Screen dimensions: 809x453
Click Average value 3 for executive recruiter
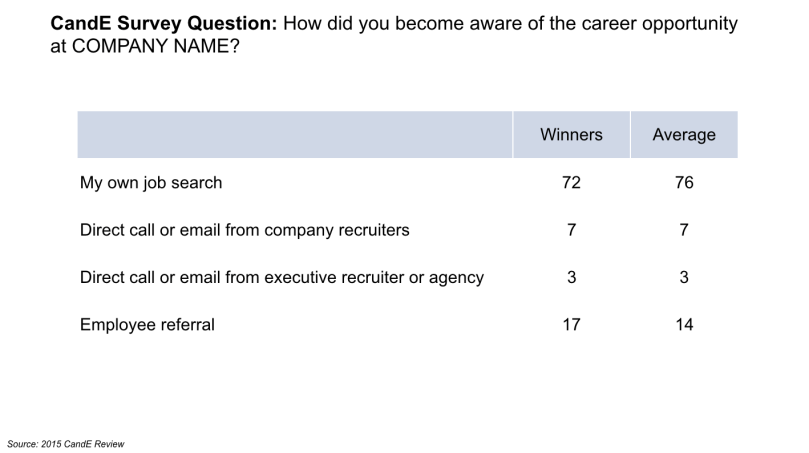coord(684,278)
